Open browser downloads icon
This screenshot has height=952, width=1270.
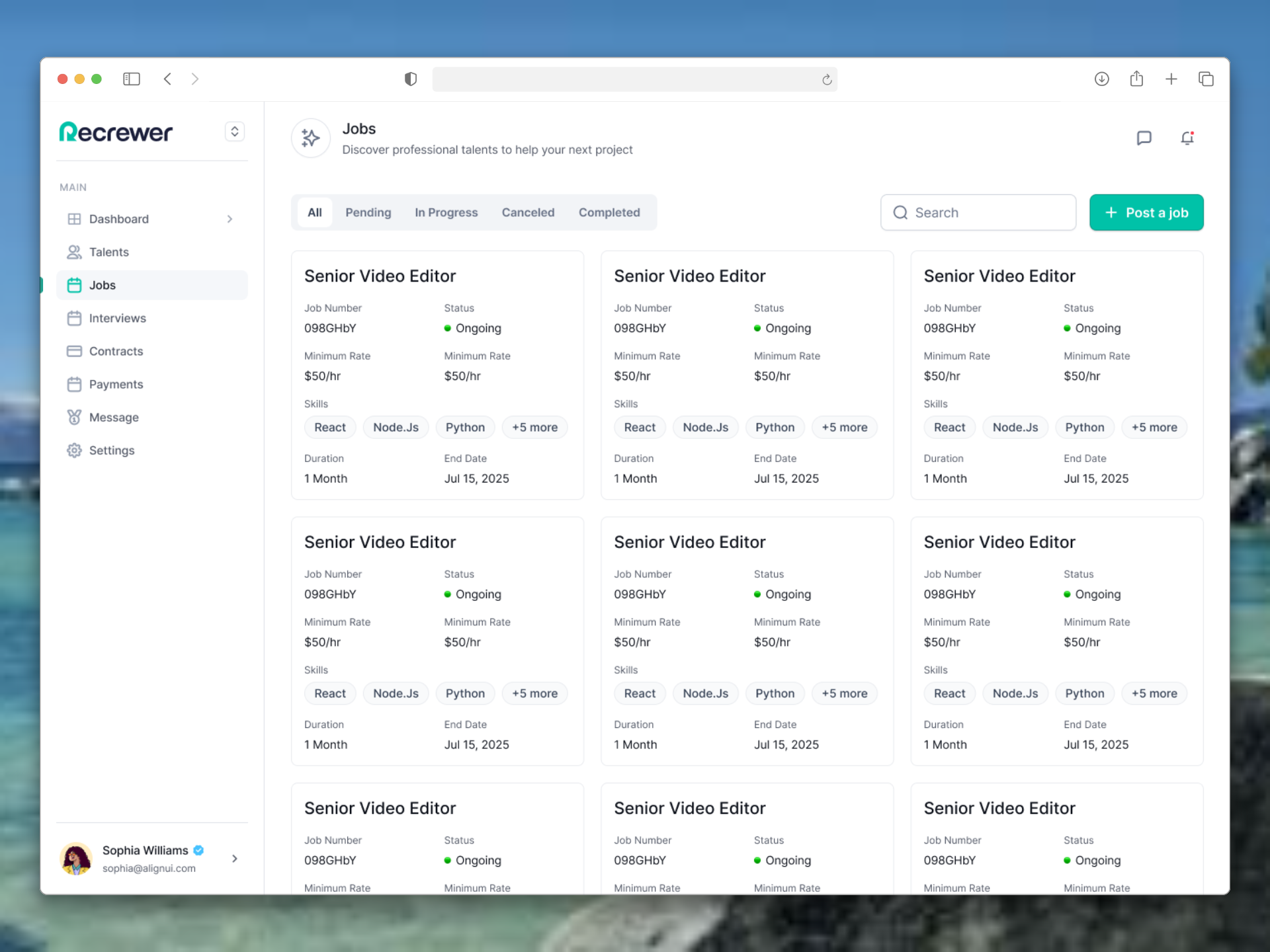(x=1101, y=79)
